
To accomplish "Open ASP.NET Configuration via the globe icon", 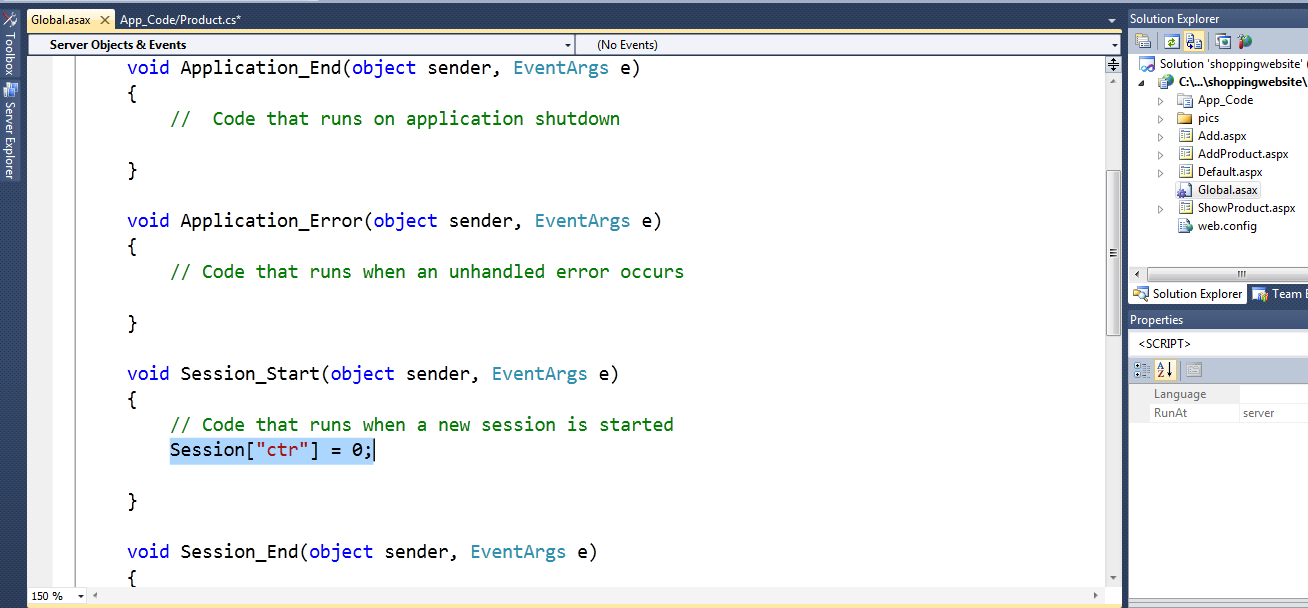I will [x=1244, y=41].
